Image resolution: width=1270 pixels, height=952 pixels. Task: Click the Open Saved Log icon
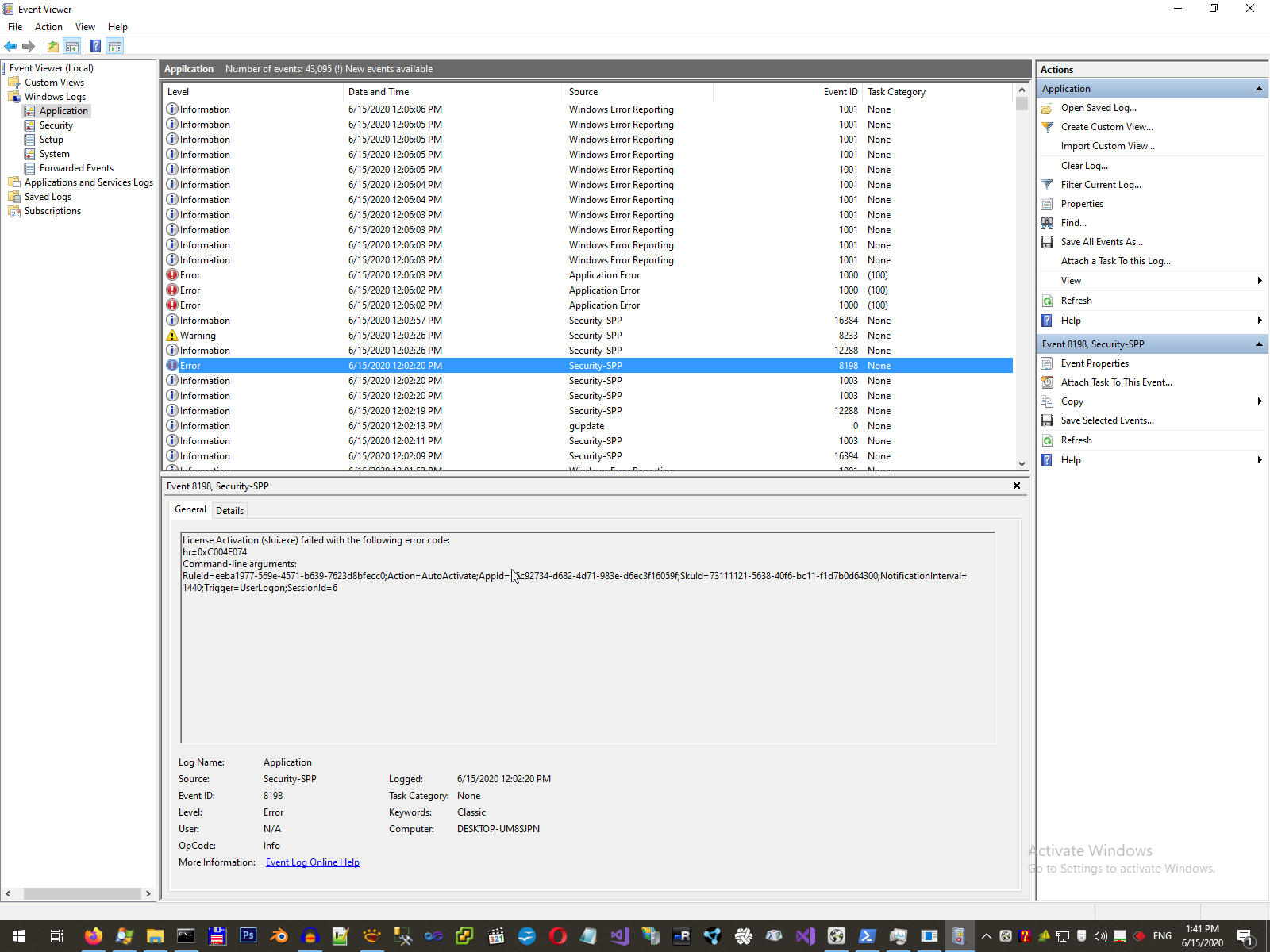click(x=1047, y=108)
